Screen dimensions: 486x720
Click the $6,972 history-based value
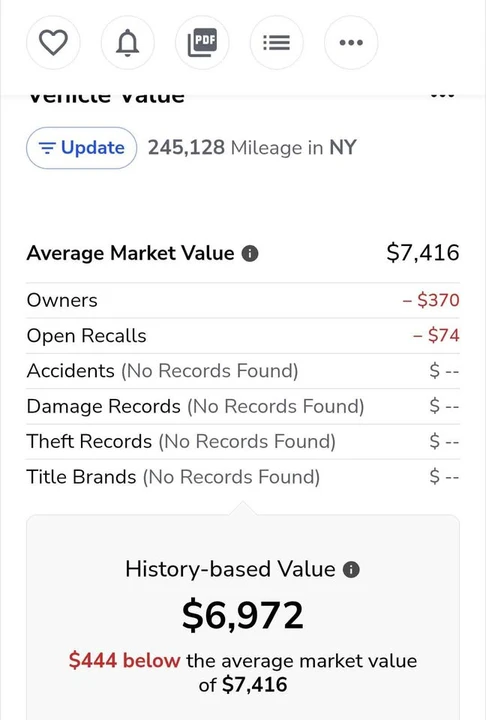pyautogui.click(x=243, y=615)
